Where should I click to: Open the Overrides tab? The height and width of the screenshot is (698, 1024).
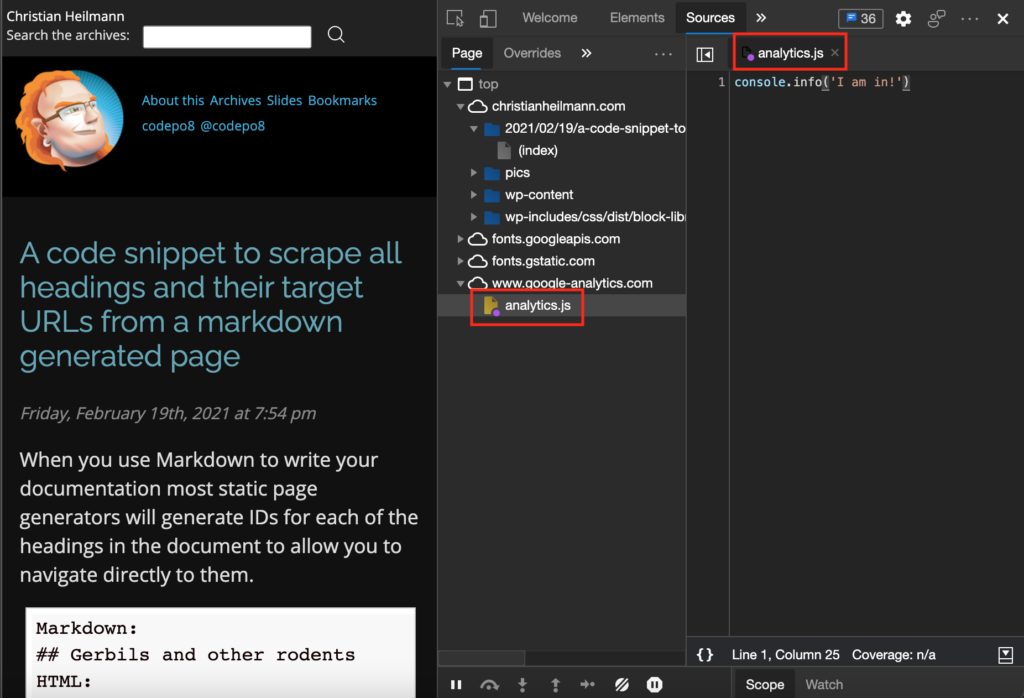(x=532, y=53)
